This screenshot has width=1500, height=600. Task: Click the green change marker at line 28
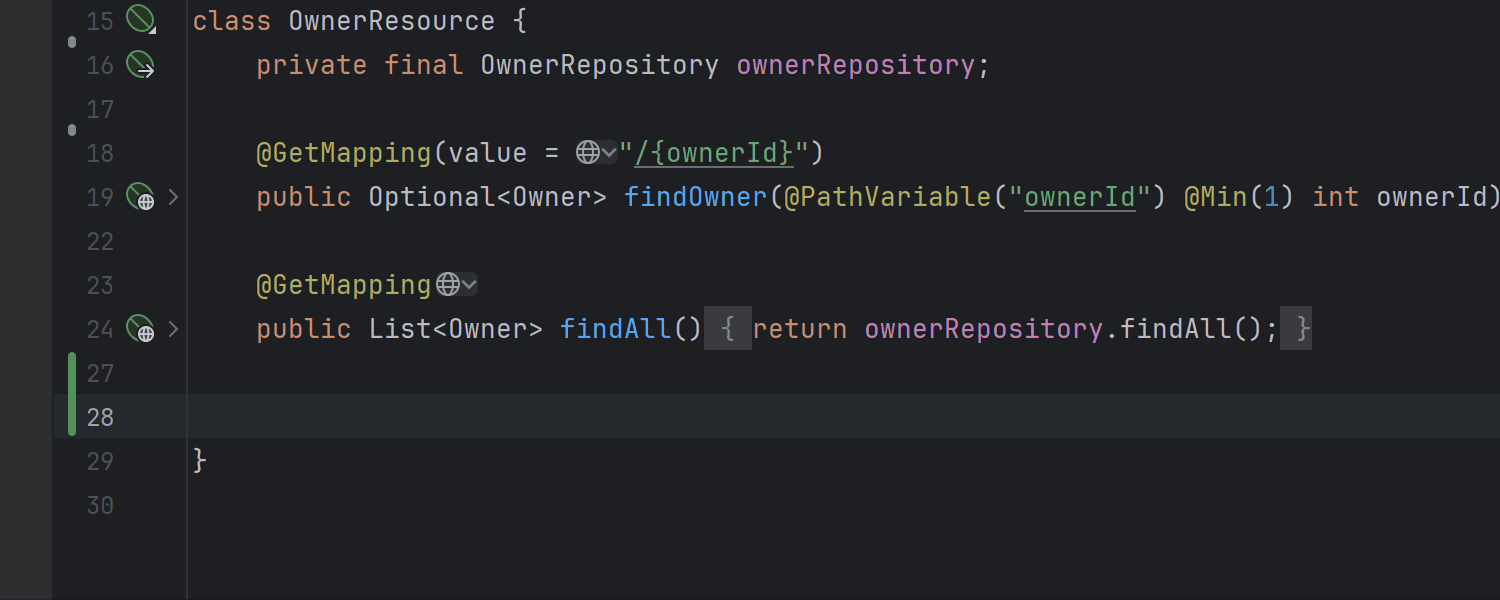pos(72,417)
